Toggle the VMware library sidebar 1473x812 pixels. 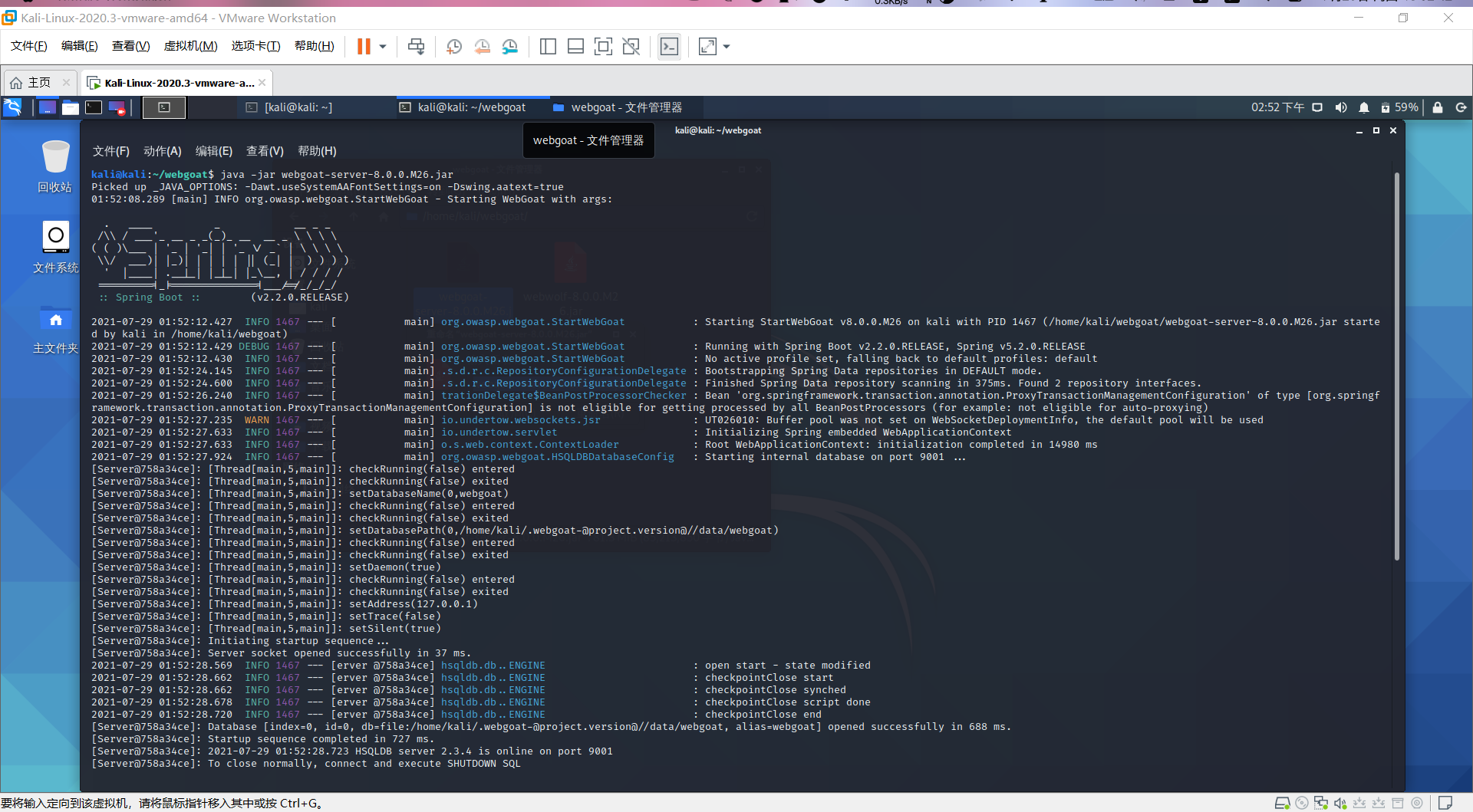pos(548,46)
